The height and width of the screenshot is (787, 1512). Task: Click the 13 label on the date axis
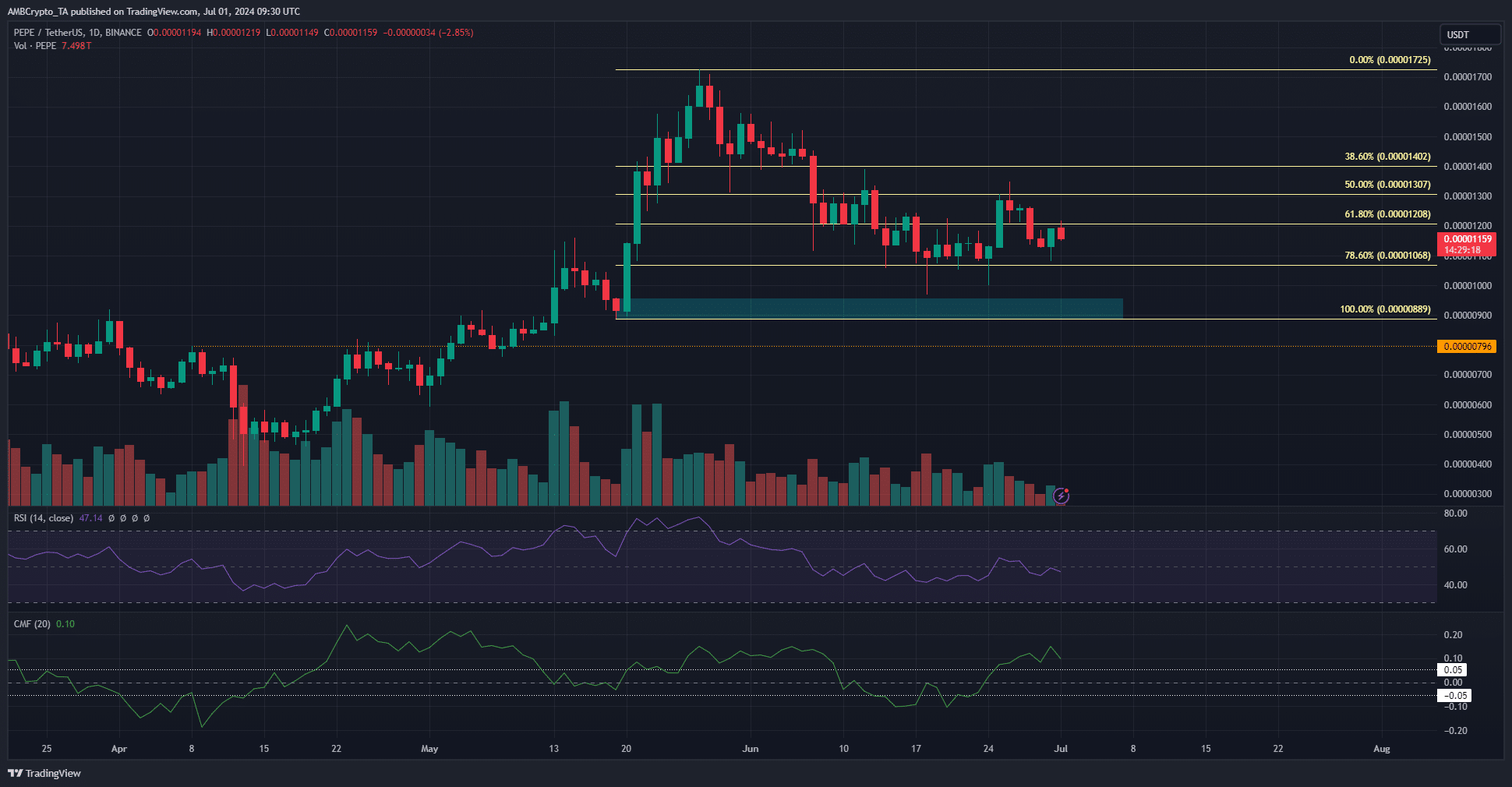553,749
